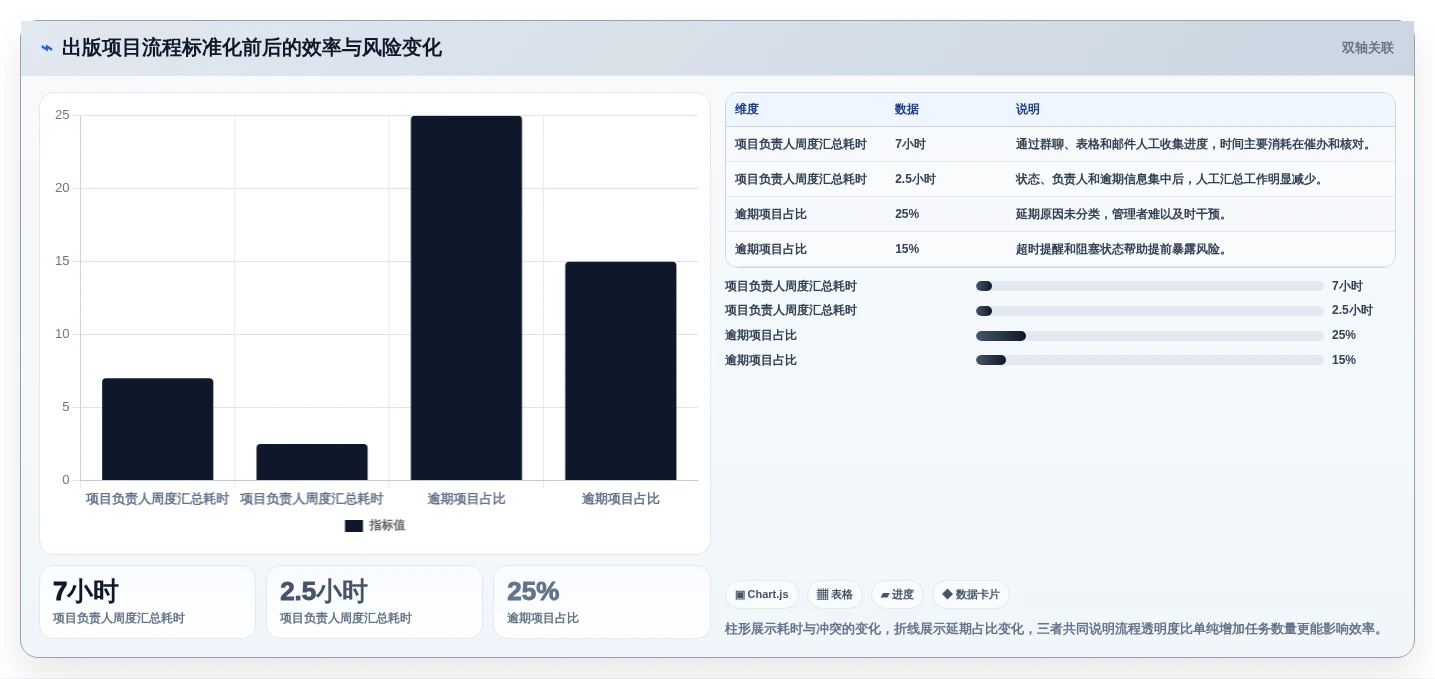This screenshot has height=679, width=1435.
Task: Select the 表格 chip
Action: click(835, 594)
